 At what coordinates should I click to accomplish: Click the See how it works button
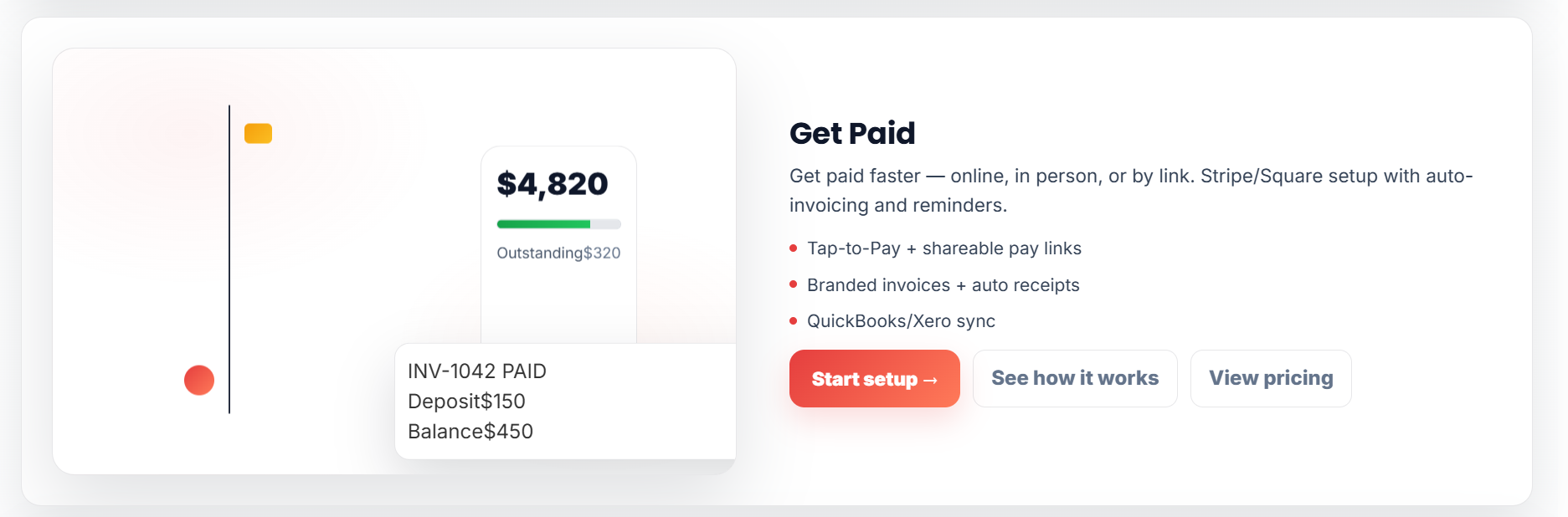pos(1075,378)
